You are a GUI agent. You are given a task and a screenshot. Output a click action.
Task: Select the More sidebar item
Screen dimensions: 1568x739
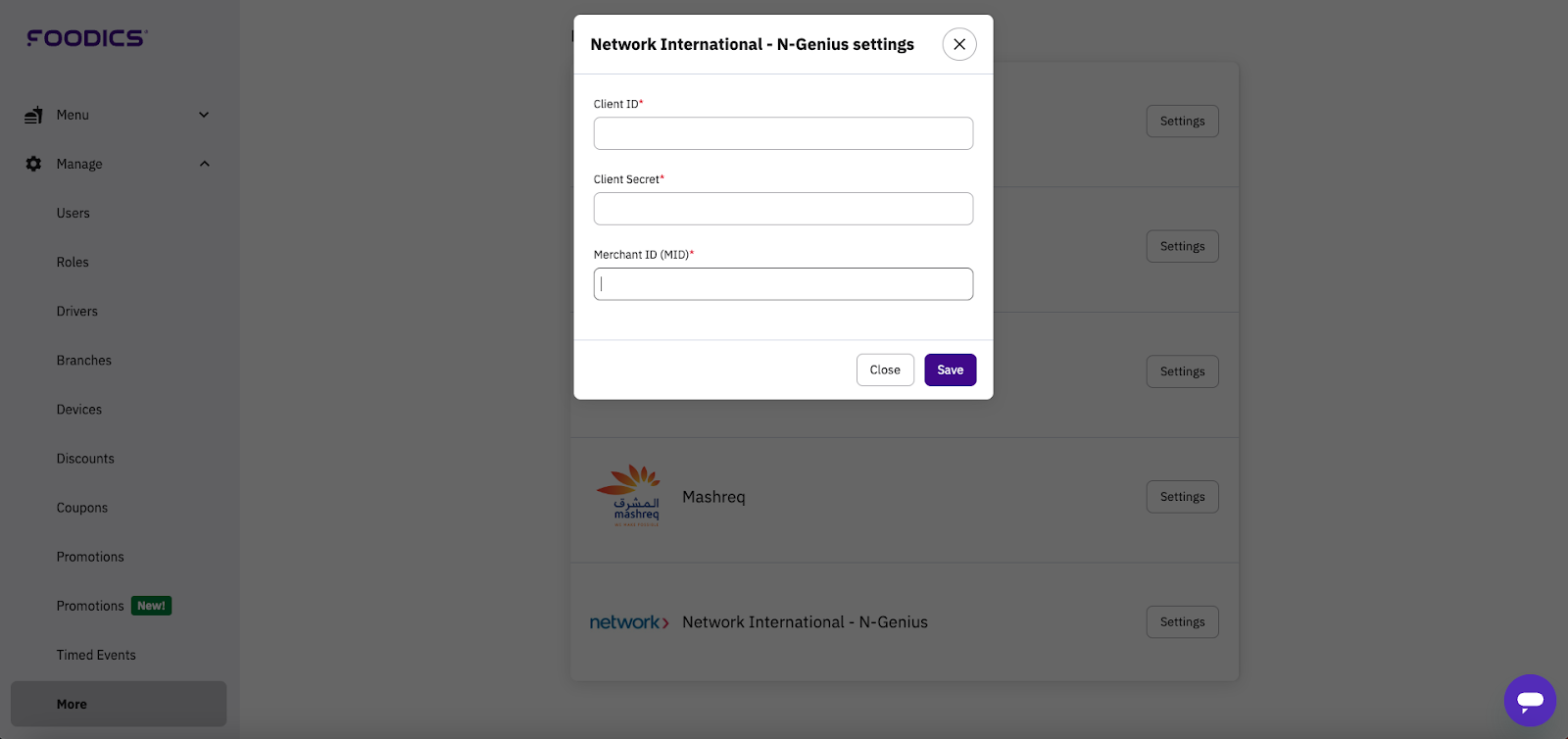coord(119,704)
